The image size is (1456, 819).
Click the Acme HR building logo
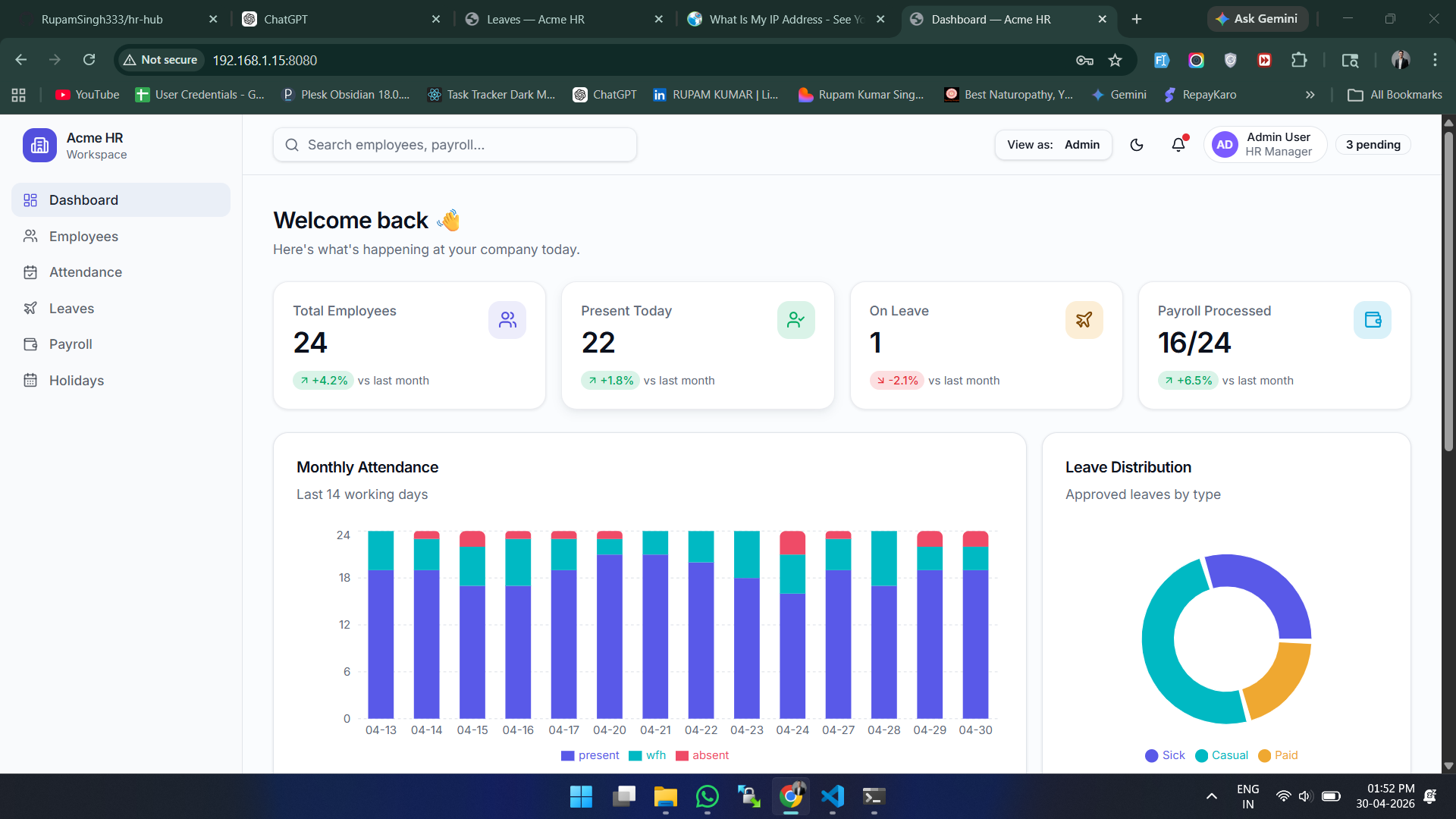pos(39,145)
